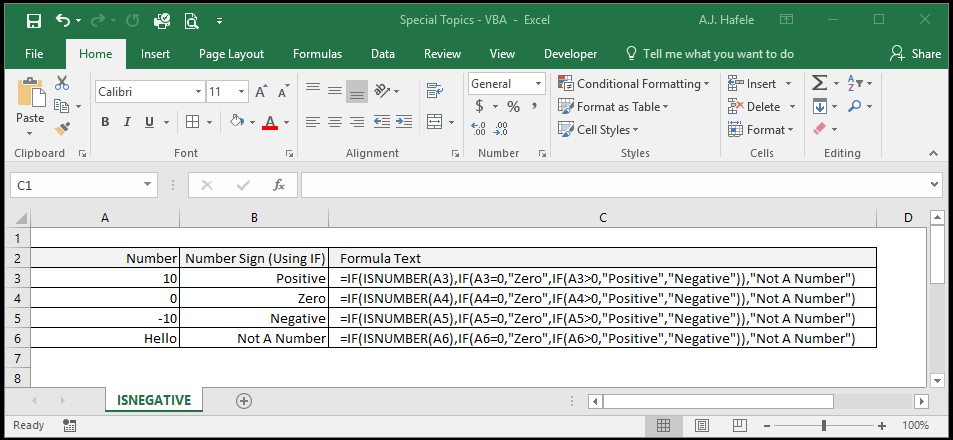The image size is (953, 440).
Task: Select the Format Painter brush
Action: [62, 128]
